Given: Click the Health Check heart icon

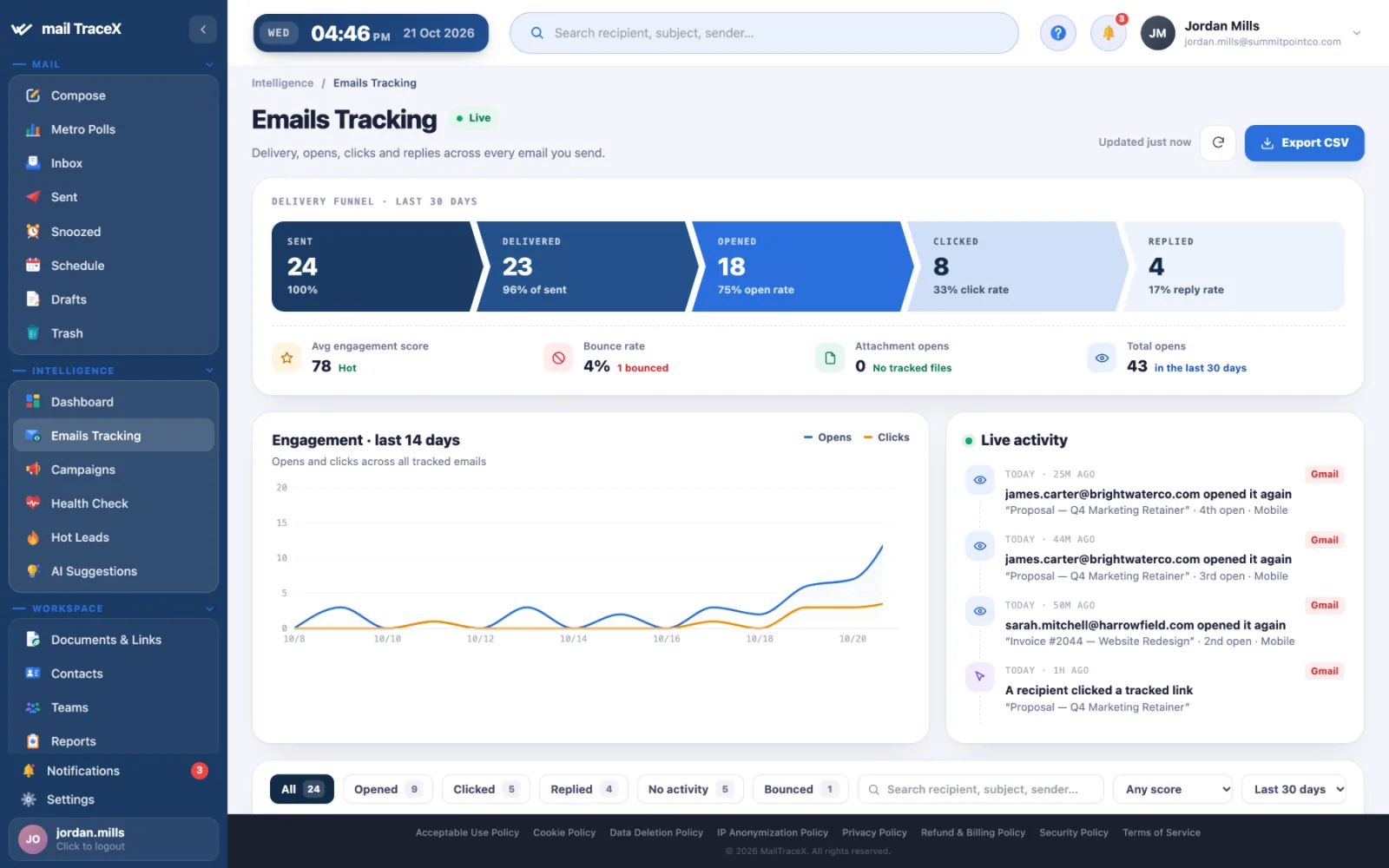Looking at the screenshot, I should (x=33, y=503).
